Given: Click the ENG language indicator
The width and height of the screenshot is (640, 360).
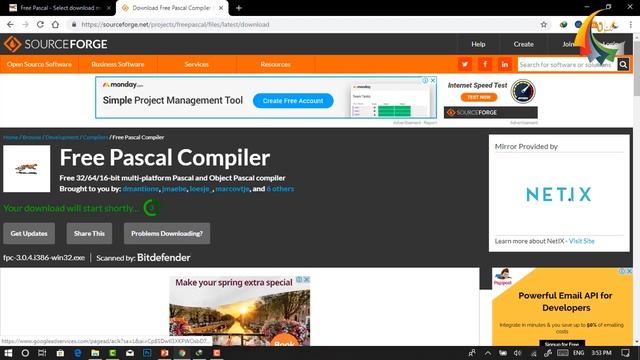Looking at the screenshot, I should click(578, 353).
